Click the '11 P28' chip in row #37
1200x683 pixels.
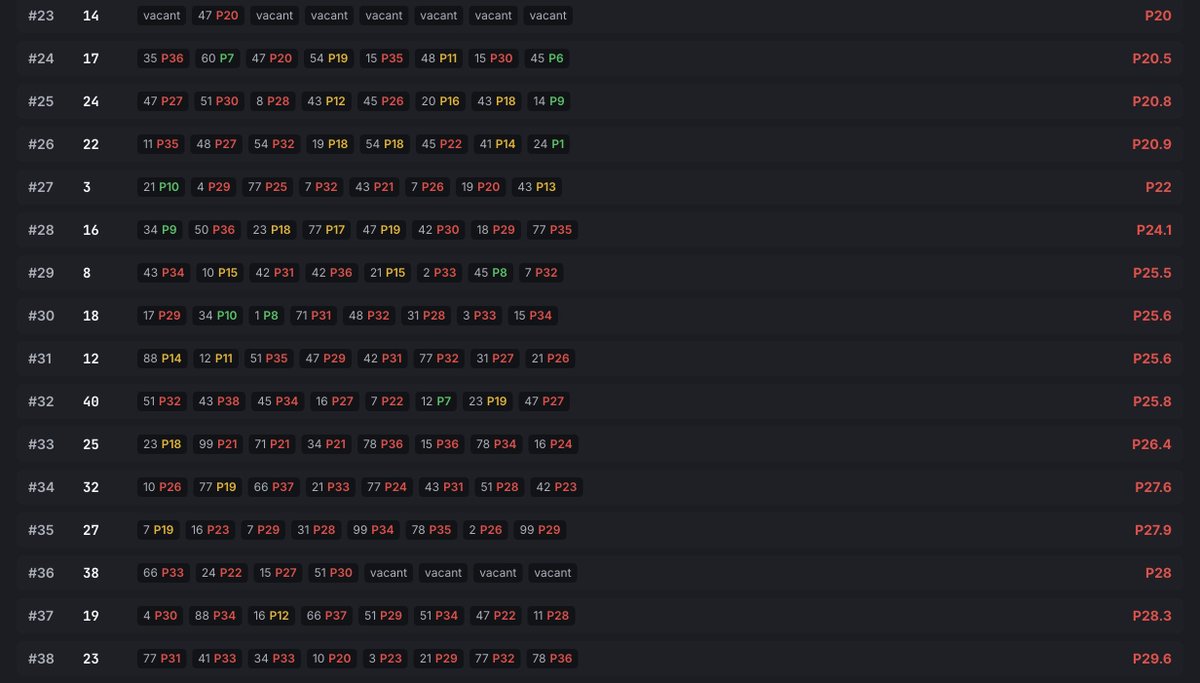550,616
